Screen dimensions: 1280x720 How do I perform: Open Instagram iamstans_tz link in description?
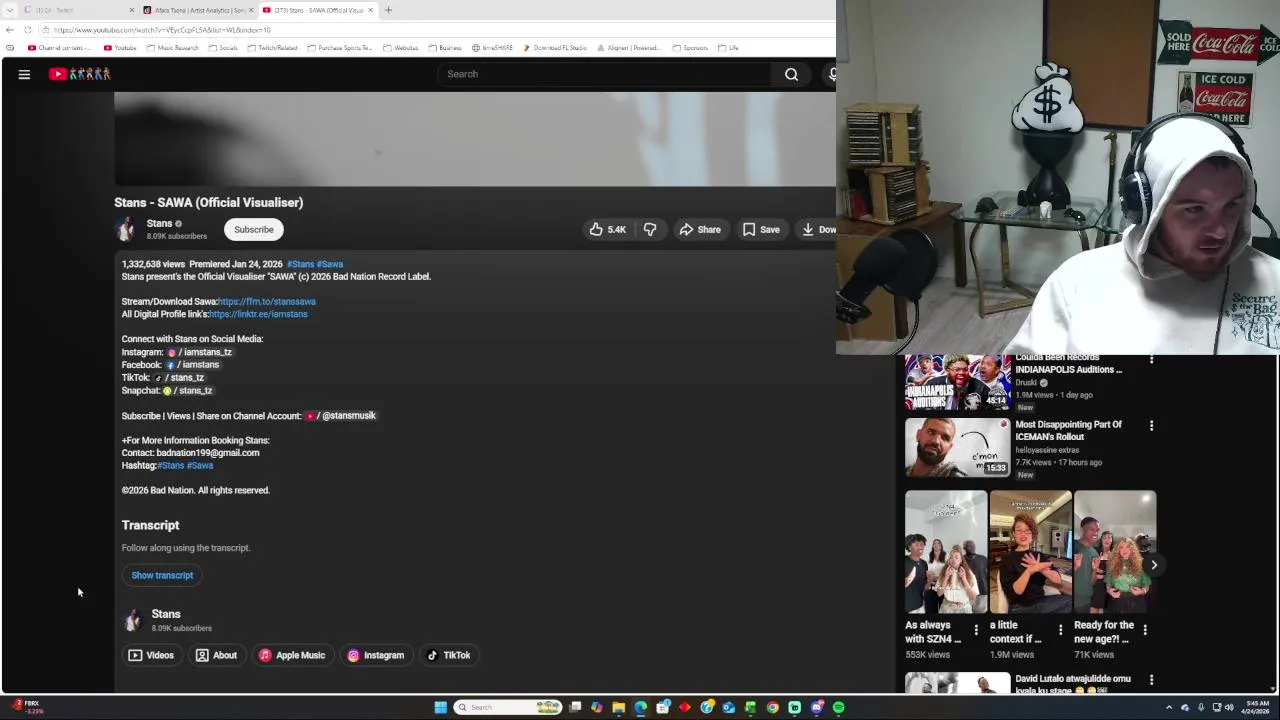click(x=200, y=352)
